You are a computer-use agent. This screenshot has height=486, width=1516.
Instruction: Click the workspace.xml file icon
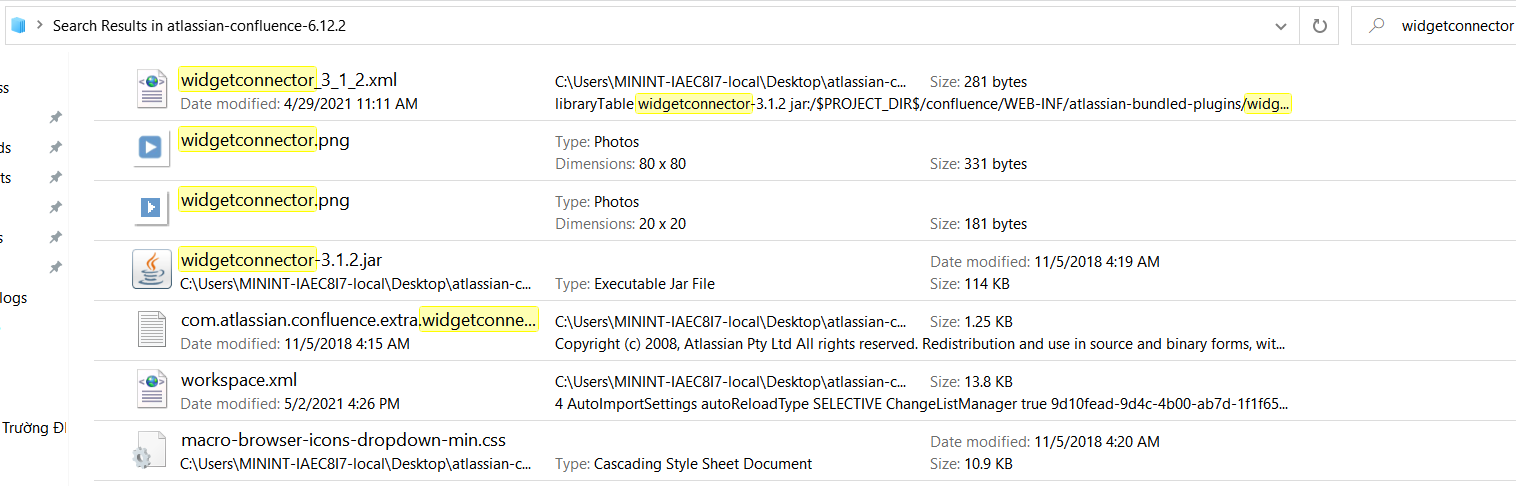click(152, 389)
